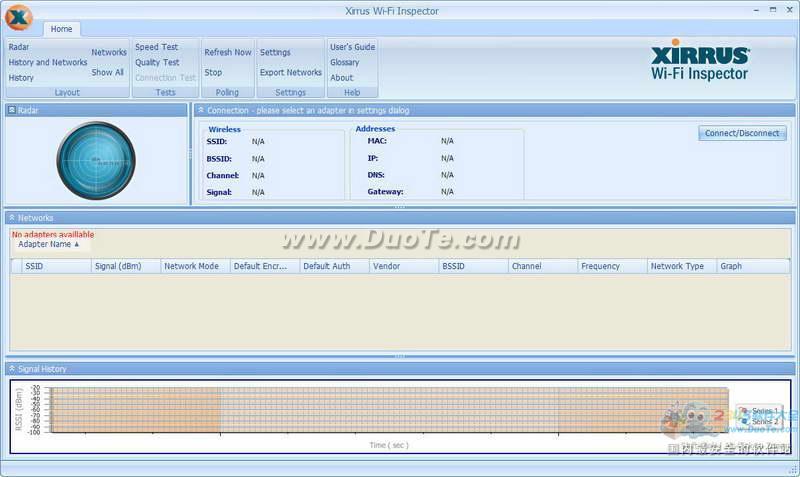Click the Channel N/A value
This screenshot has width=800, height=477.
click(x=258, y=175)
